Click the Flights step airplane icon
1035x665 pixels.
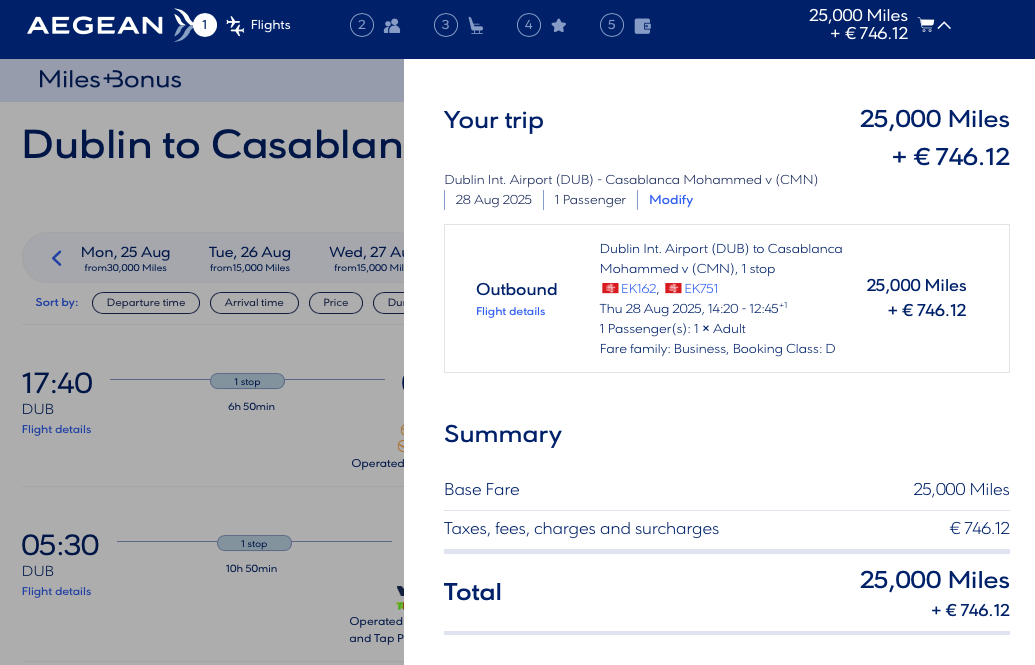pyautogui.click(x=236, y=26)
